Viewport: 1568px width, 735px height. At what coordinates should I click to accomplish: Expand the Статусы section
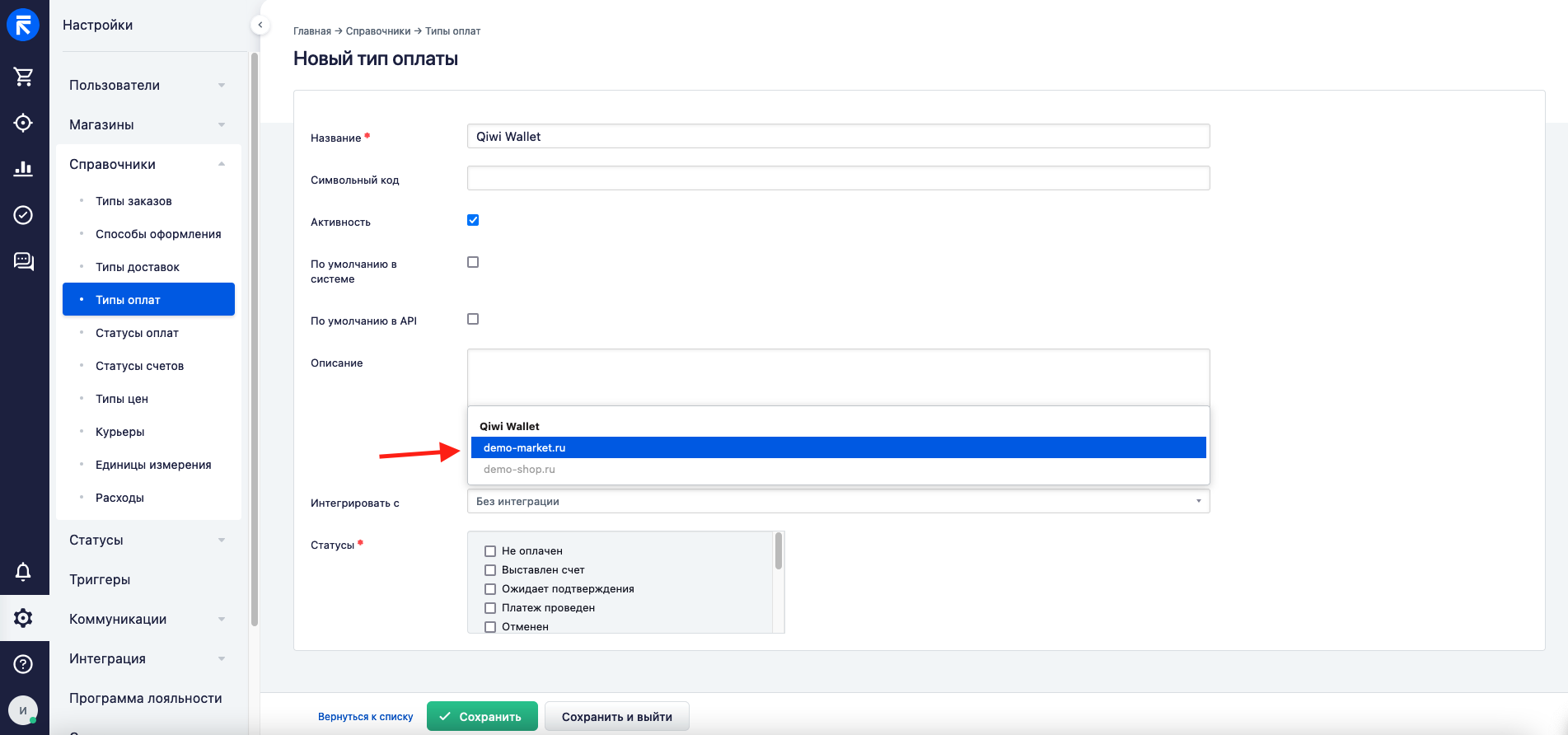[x=148, y=540]
